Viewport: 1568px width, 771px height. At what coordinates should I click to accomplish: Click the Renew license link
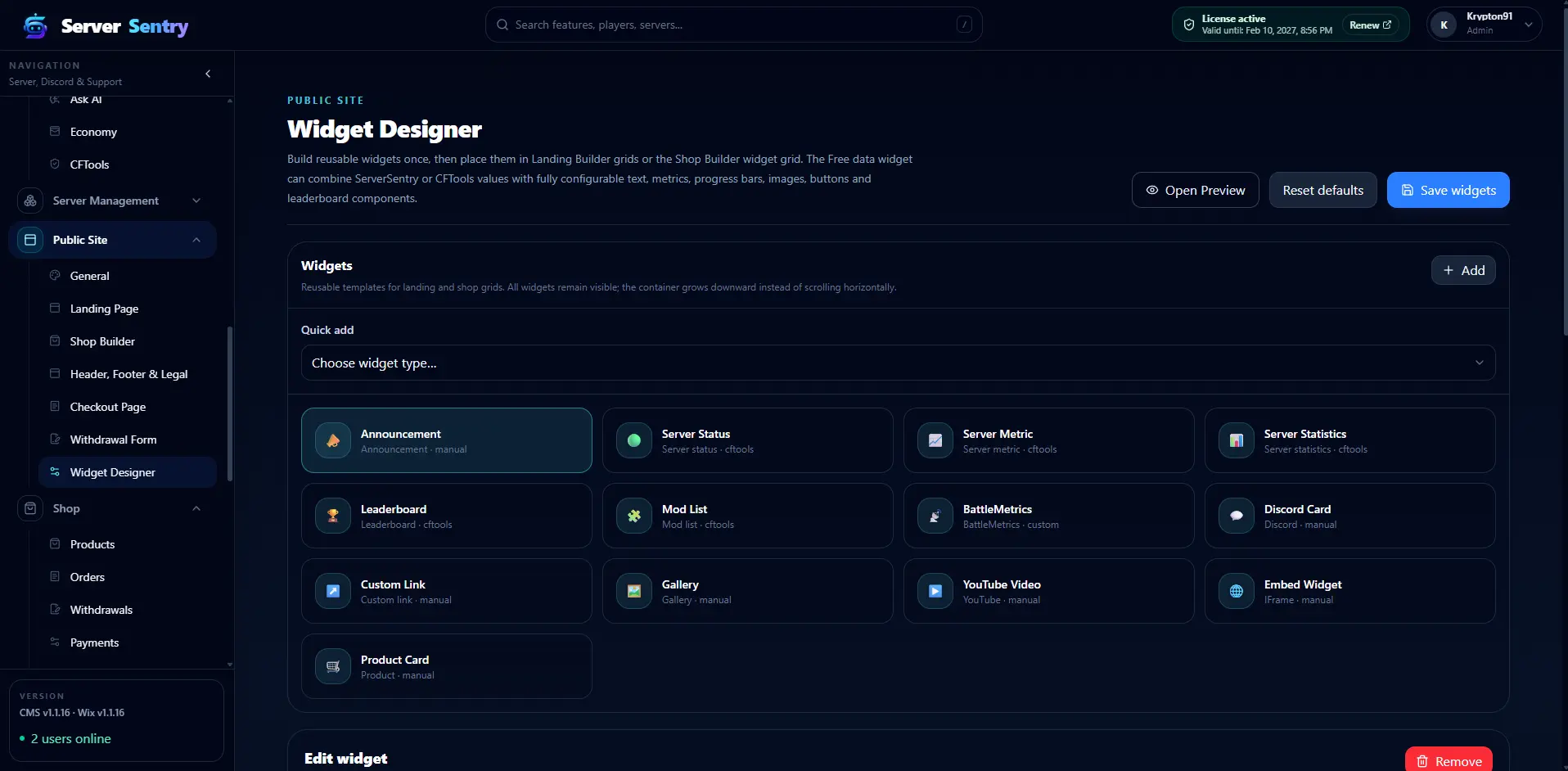[x=1370, y=25]
